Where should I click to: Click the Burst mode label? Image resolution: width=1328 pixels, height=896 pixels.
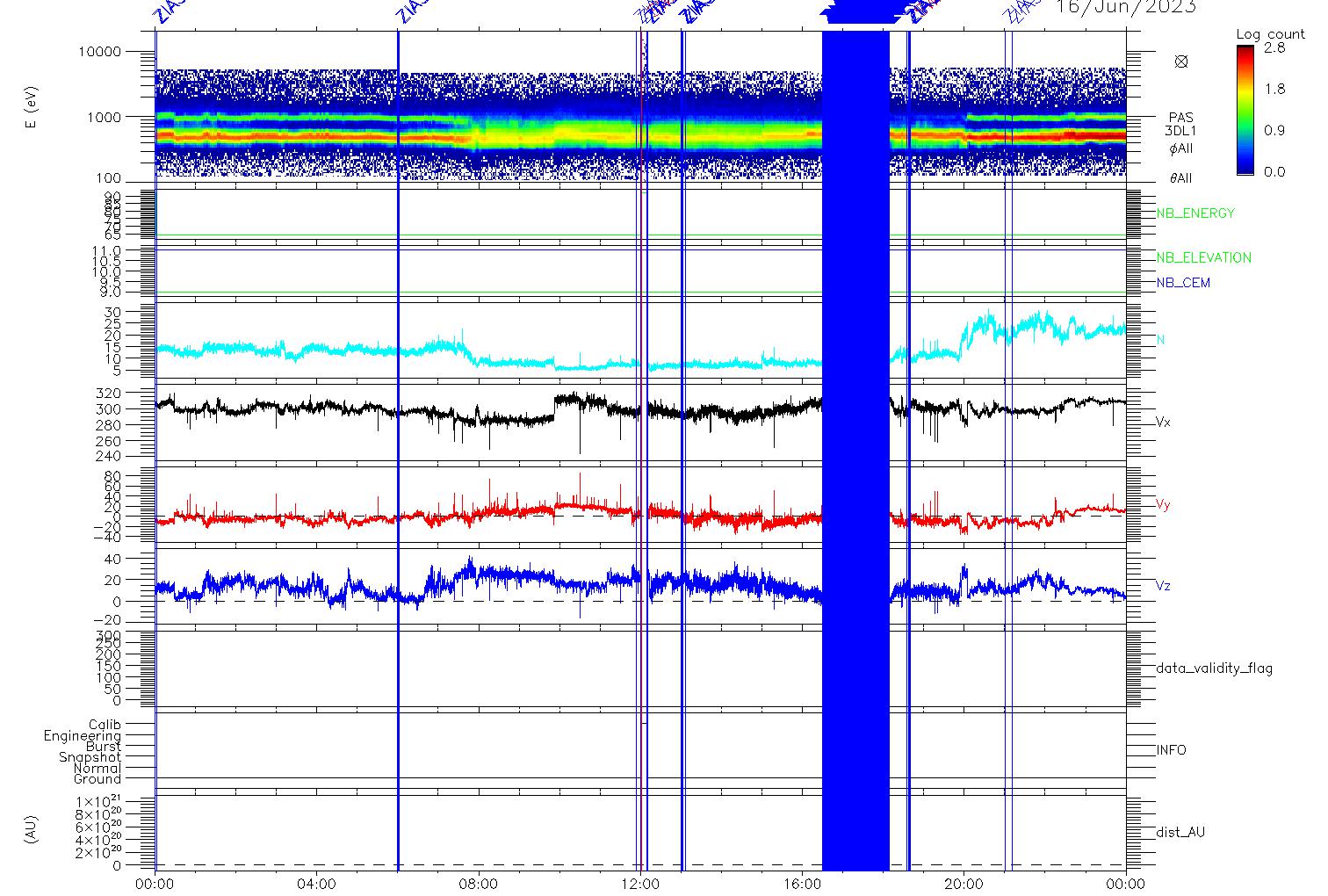pos(104,747)
